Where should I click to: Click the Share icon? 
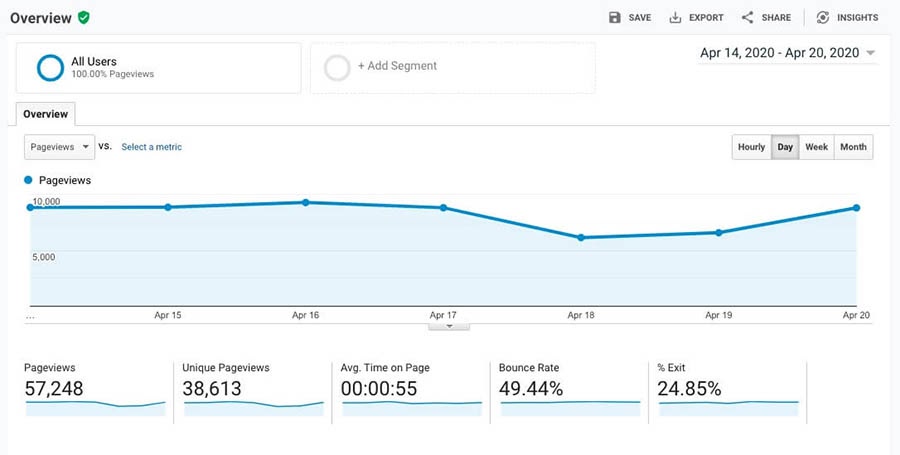tap(747, 17)
